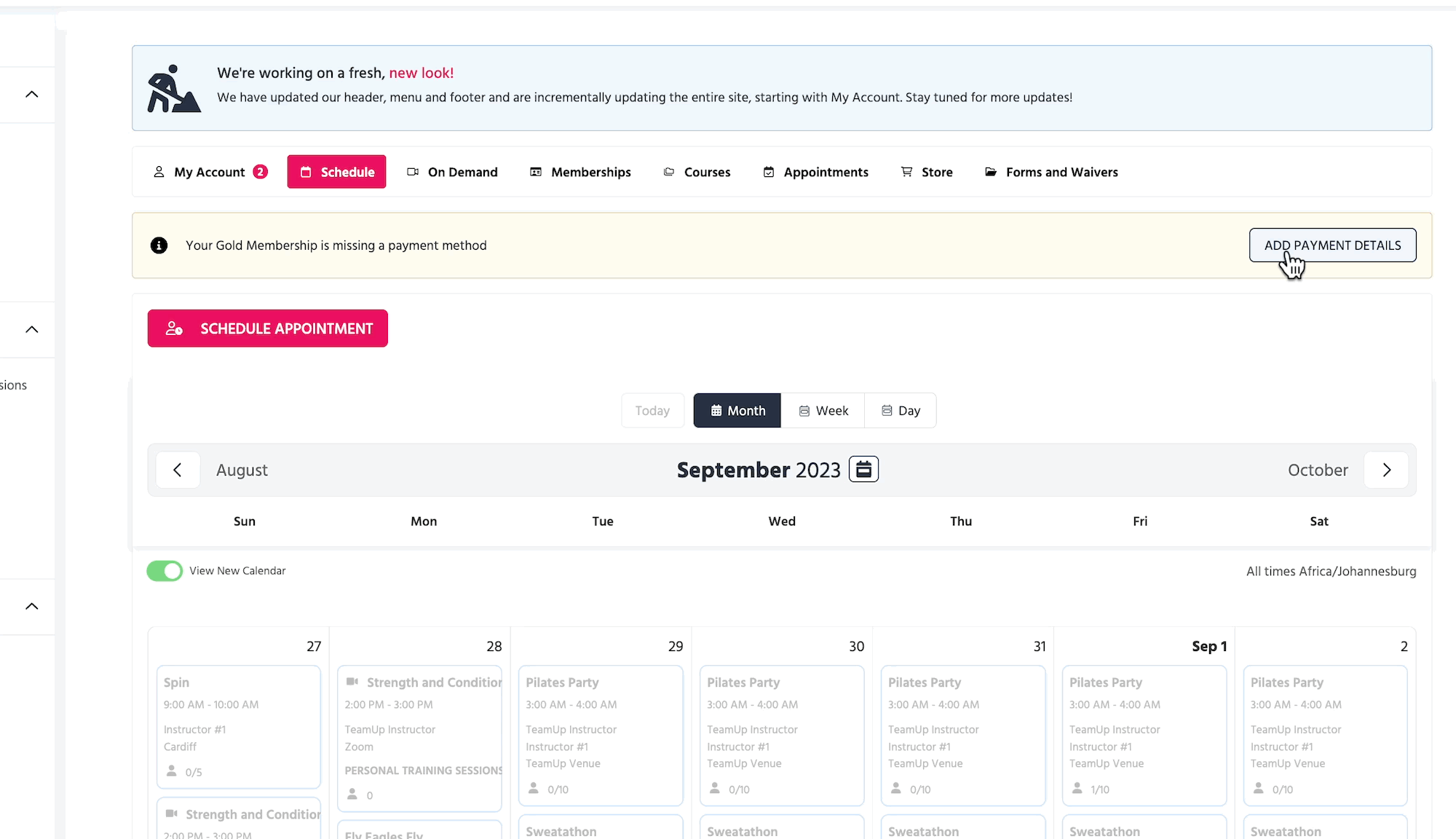
Task: Open the Memberships tab
Action: click(x=580, y=172)
